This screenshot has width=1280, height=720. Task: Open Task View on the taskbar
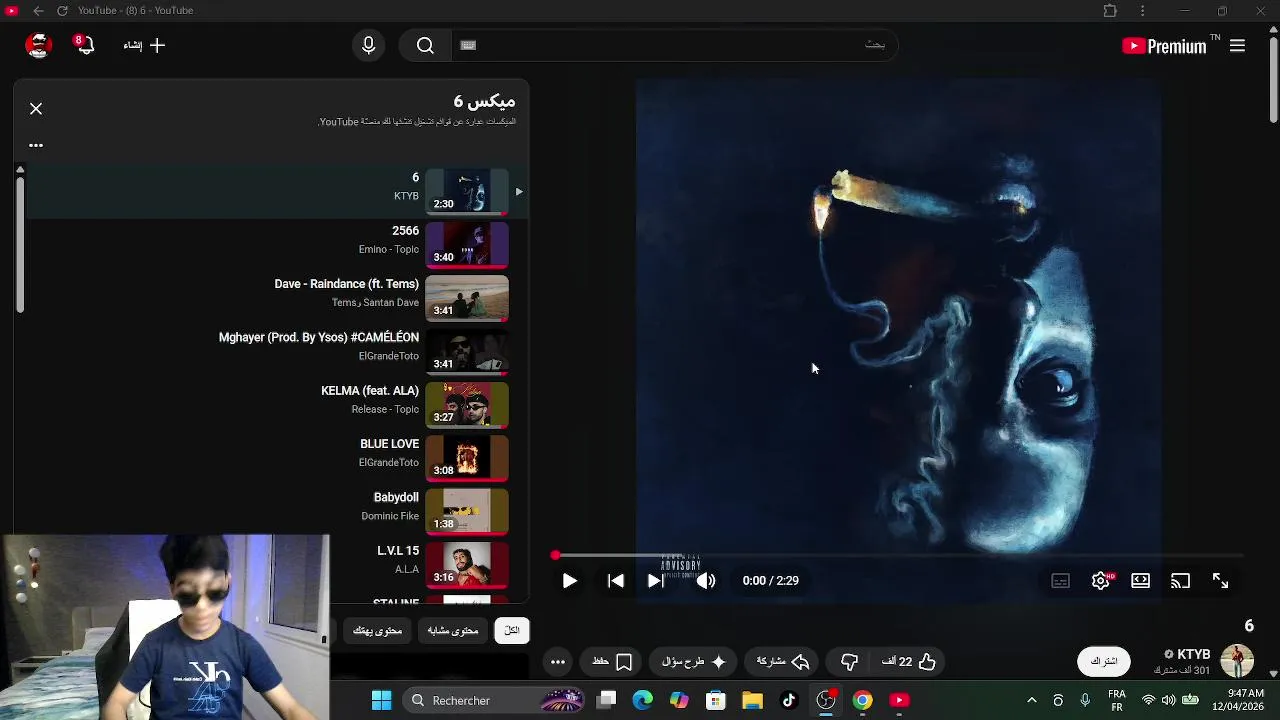pyautogui.click(x=607, y=700)
